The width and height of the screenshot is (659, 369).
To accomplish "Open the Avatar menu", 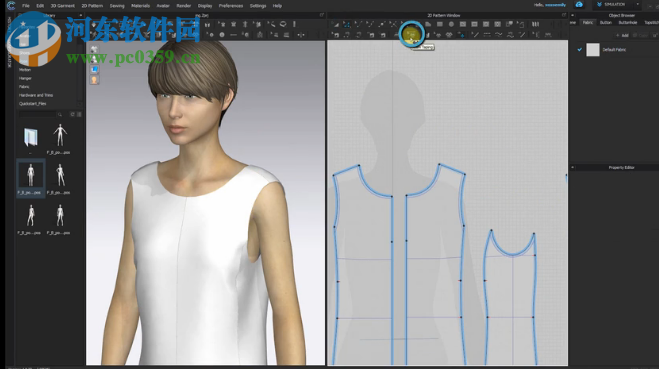I will coord(163,6).
